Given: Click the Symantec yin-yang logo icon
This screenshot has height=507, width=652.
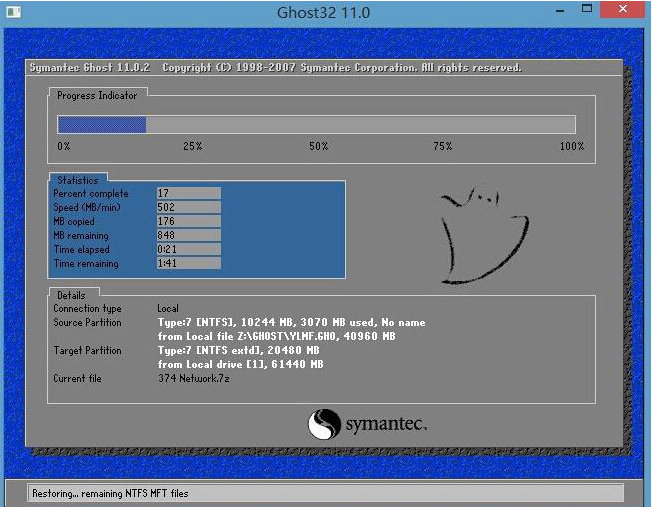Looking at the screenshot, I should coord(324,424).
